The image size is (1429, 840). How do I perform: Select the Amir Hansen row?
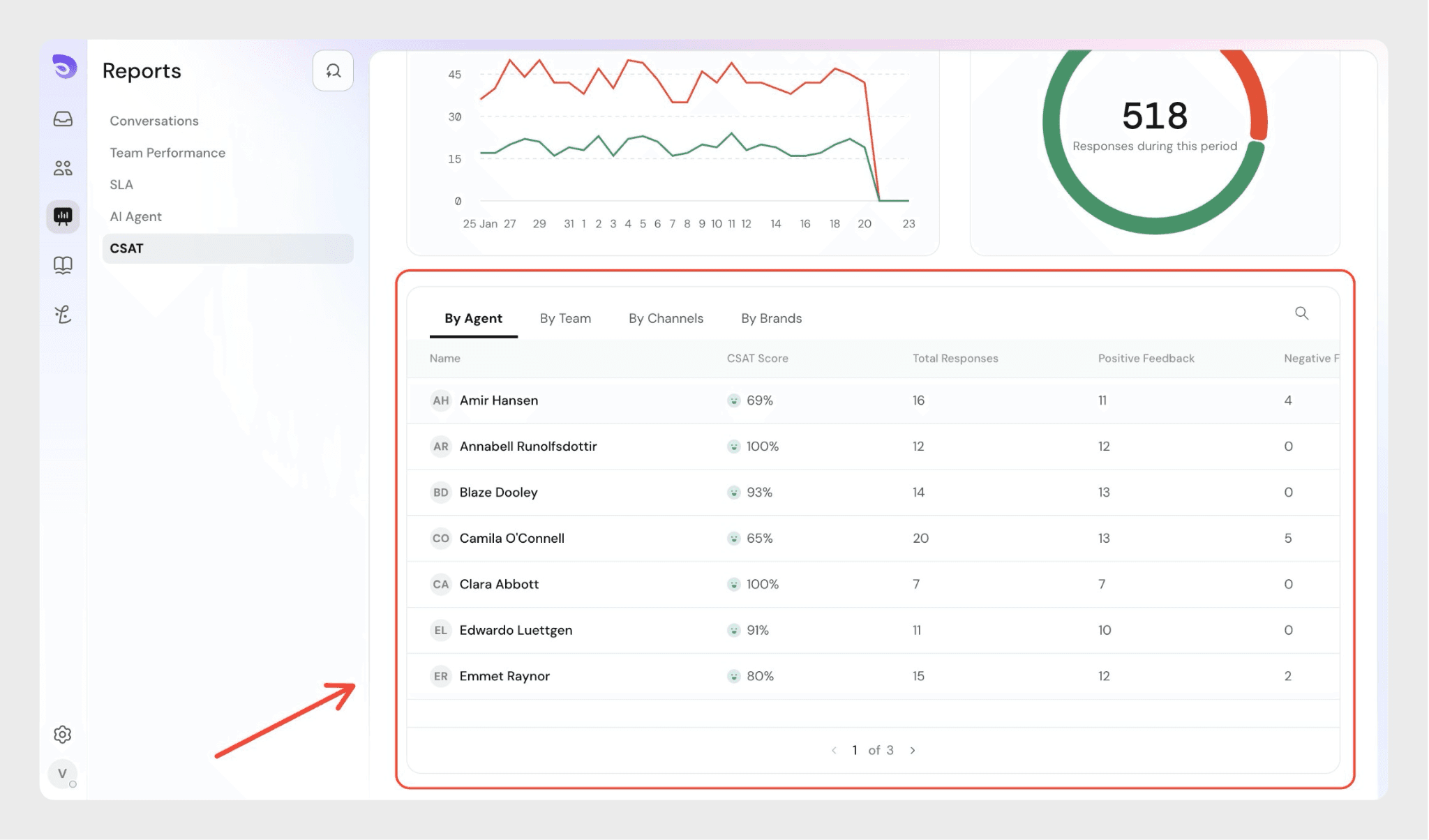499,400
